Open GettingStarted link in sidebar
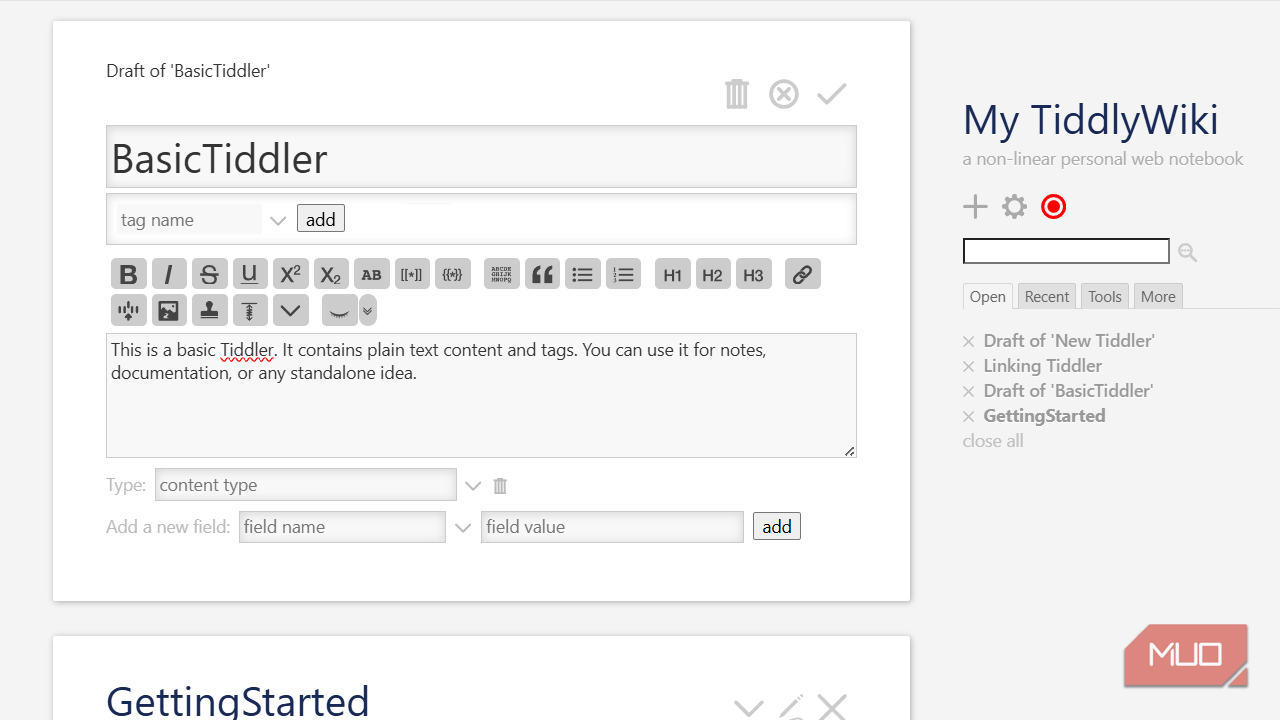 (x=1044, y=416)
